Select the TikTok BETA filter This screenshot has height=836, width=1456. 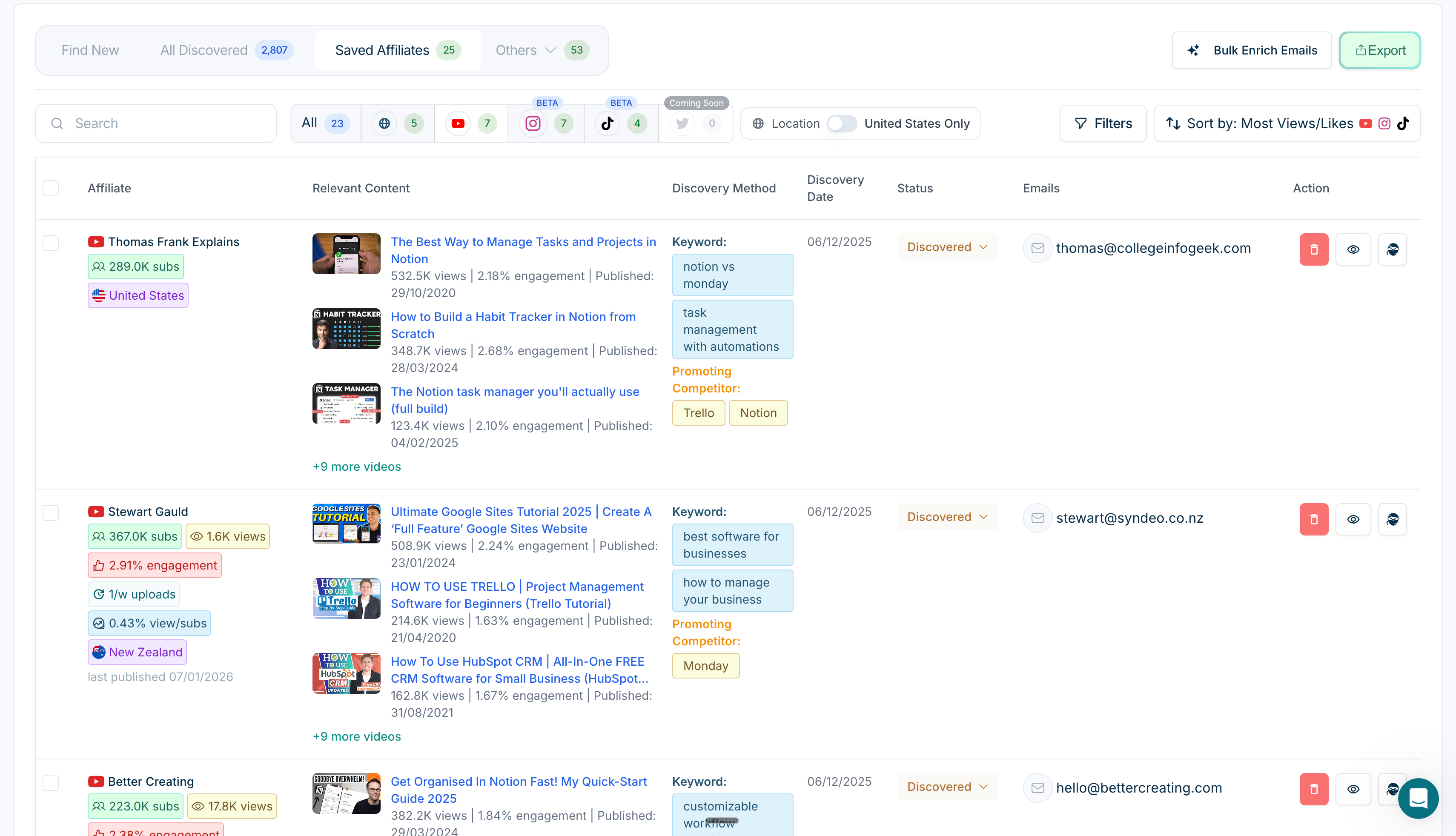[x=607, y=123]
